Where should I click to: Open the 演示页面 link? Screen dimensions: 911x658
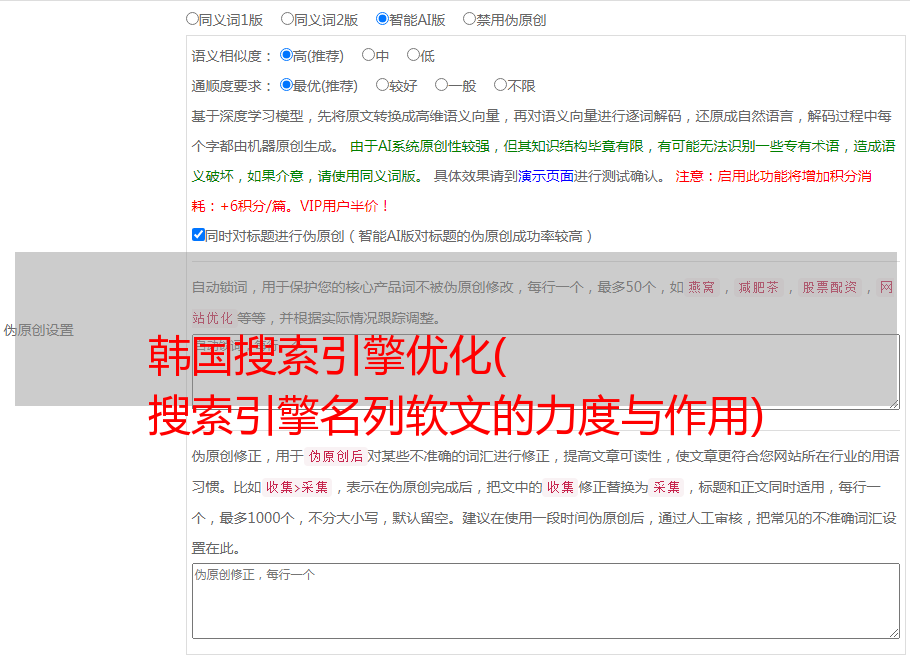(x=546, y=176)
